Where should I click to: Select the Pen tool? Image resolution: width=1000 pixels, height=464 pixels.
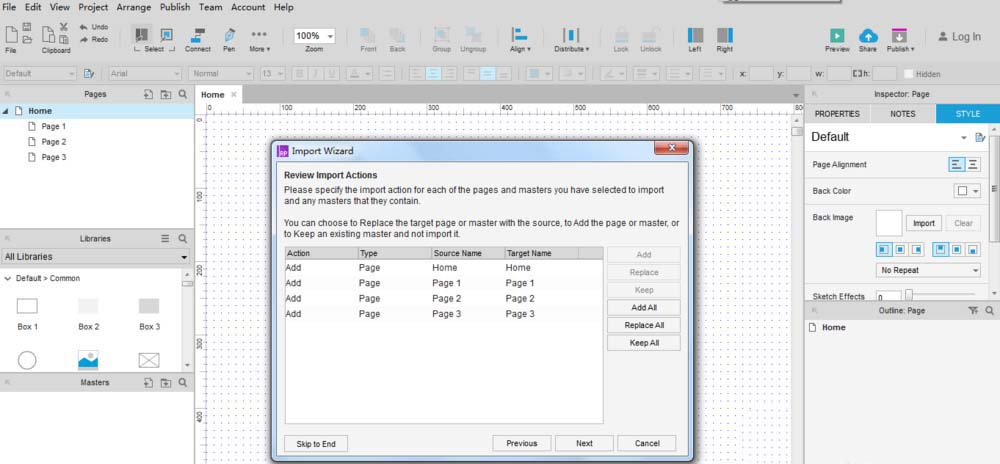tap(229, 36)
